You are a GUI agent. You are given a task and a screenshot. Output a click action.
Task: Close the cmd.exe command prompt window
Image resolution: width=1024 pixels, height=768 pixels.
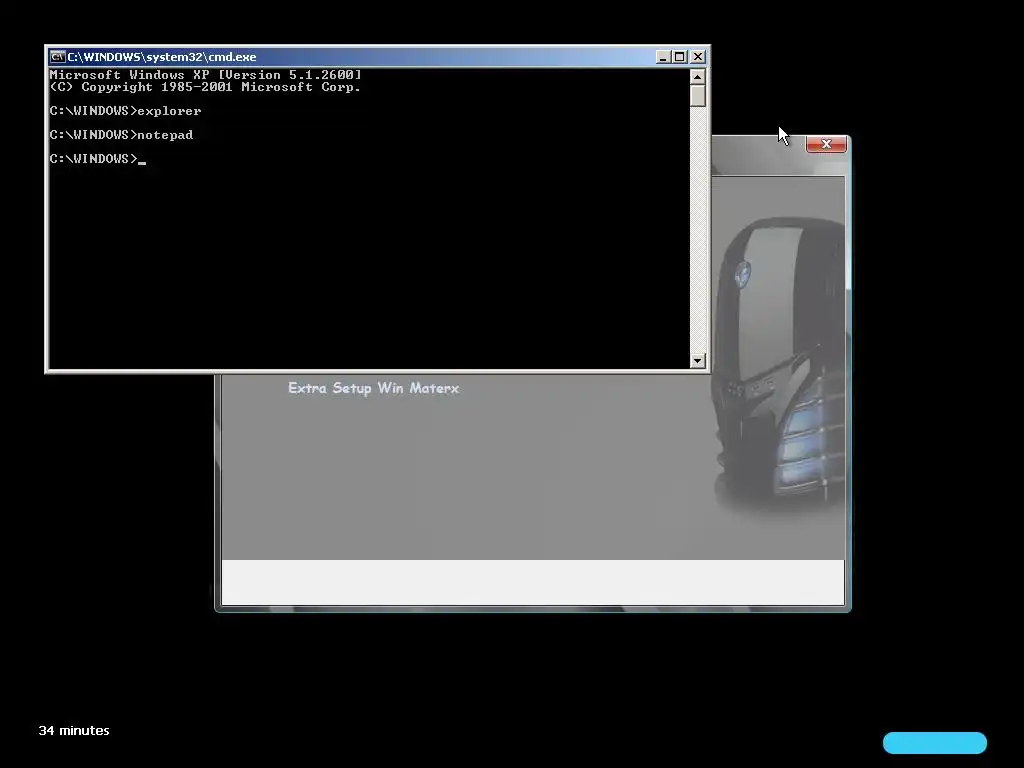click(697, 57)
